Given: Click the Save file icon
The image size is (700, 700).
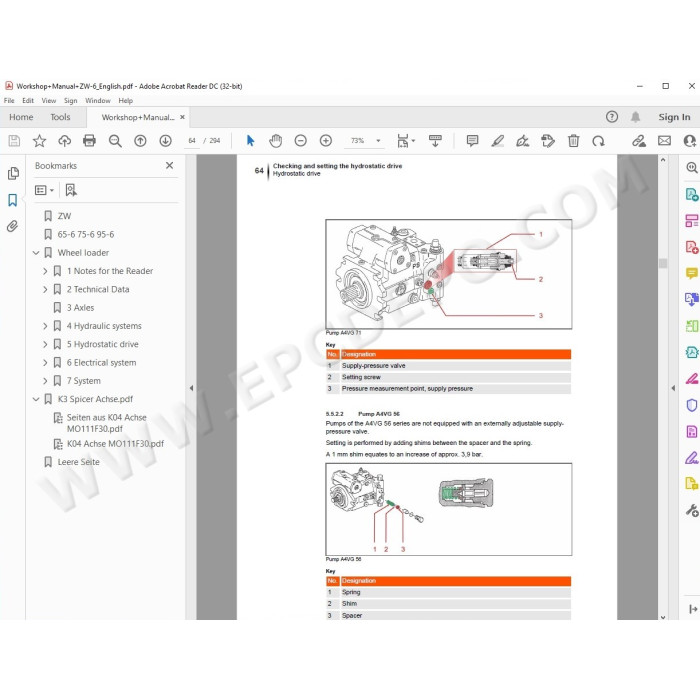Looking at the screenshot, I should [14, 141].
